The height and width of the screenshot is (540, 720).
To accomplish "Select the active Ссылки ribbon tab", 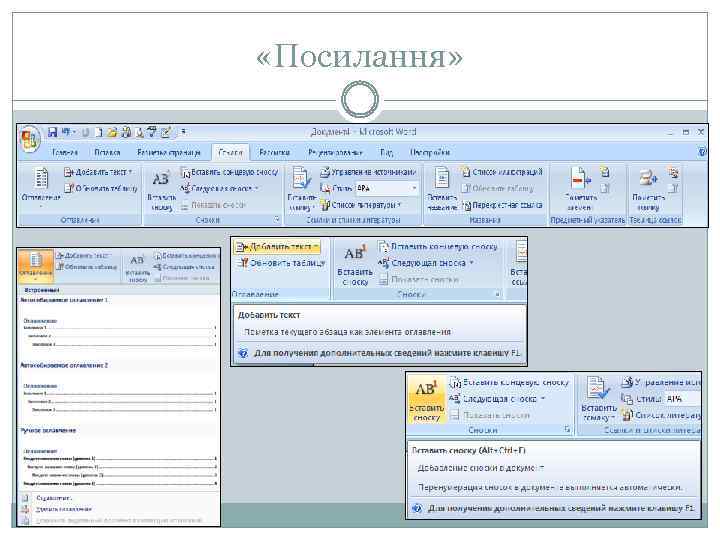I will click(x=231, y=152).
